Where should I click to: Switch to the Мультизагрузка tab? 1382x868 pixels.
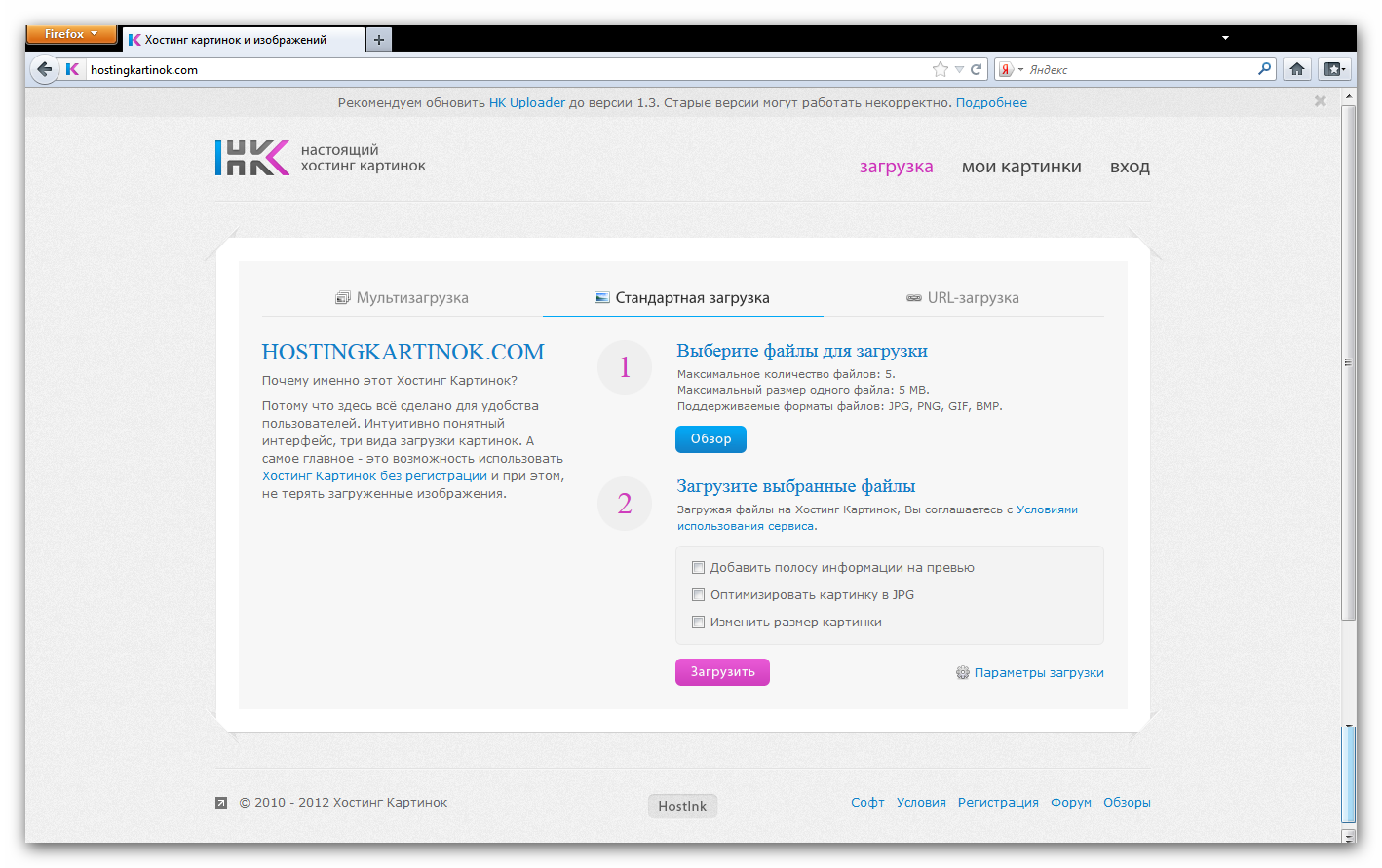[x=403, y=298]
